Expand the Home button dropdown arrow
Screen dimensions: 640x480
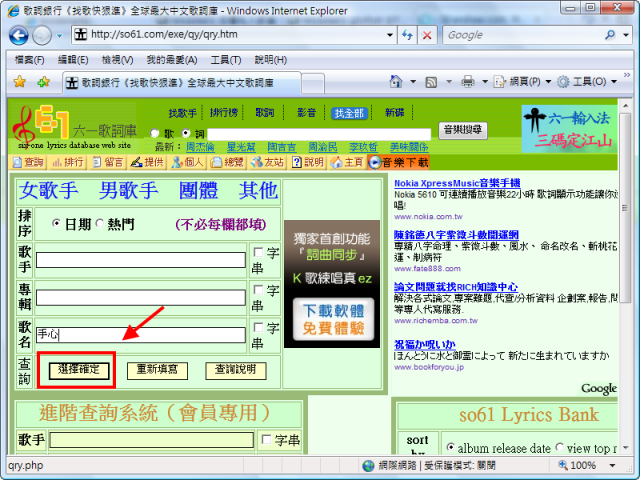pyautogui.click(x=413, y=82)
